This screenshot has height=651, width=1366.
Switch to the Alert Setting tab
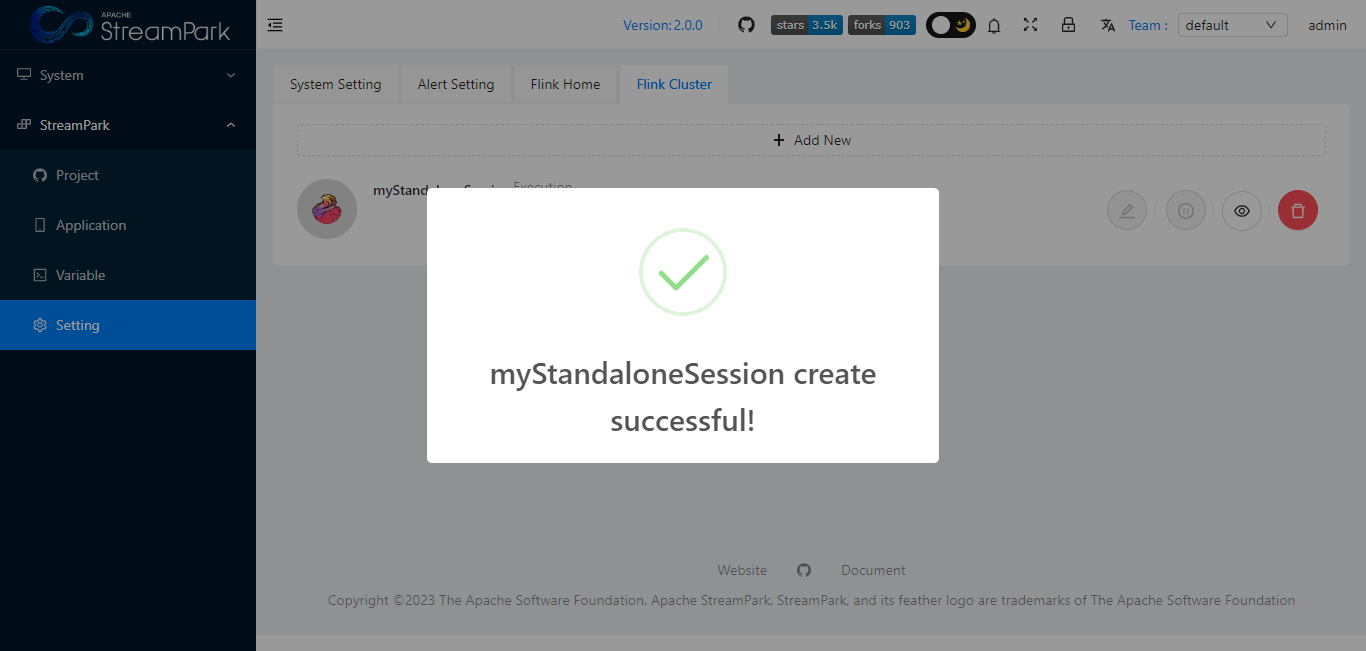pos(456,84)
